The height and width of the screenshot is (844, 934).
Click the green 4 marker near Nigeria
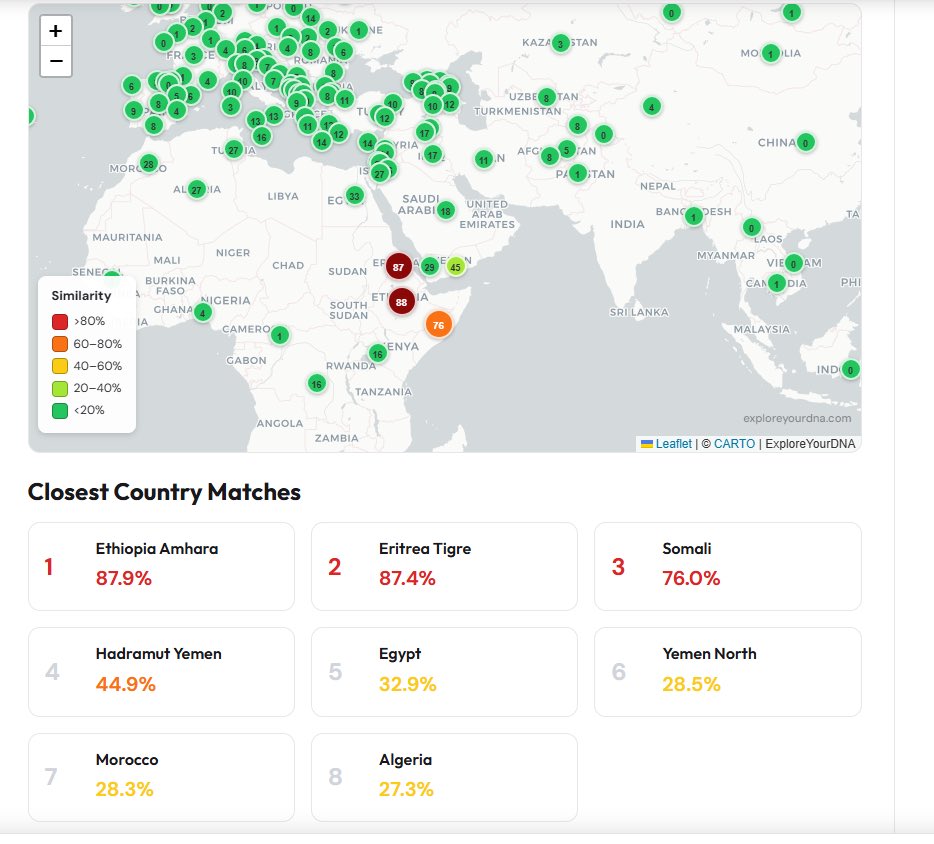click(x=203, y=313)
